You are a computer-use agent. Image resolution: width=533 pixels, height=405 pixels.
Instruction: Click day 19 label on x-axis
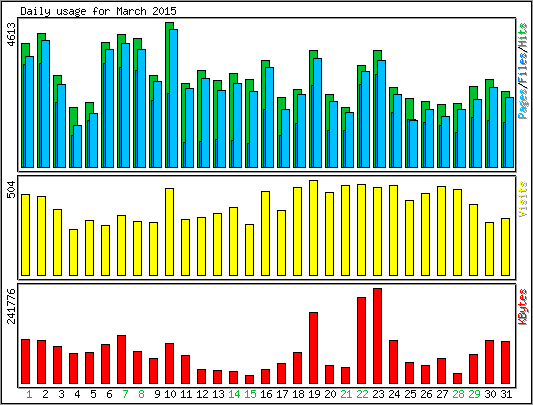[x=314, y=394]
